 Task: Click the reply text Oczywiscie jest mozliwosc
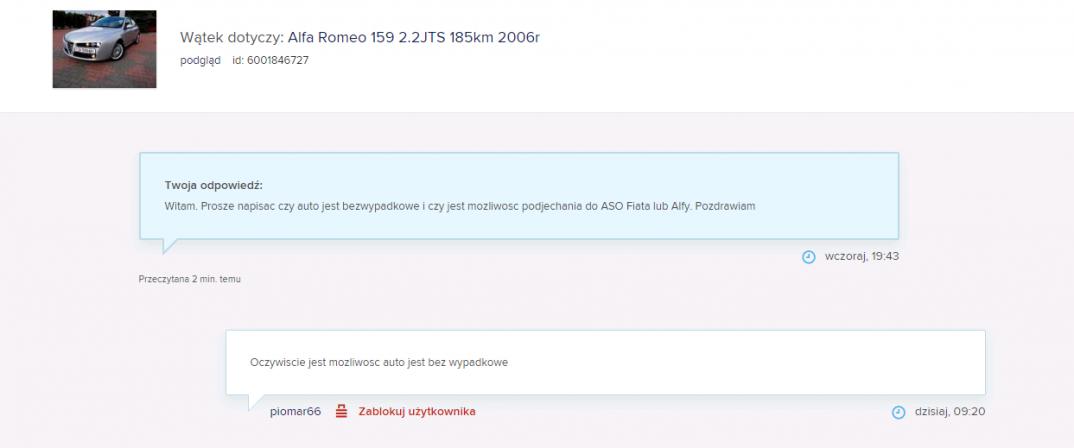(x=379, y=363)
